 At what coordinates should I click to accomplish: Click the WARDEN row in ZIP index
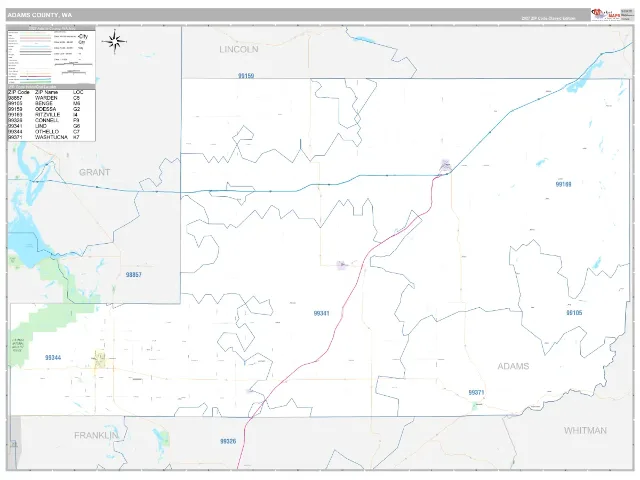tap(51, 98)
